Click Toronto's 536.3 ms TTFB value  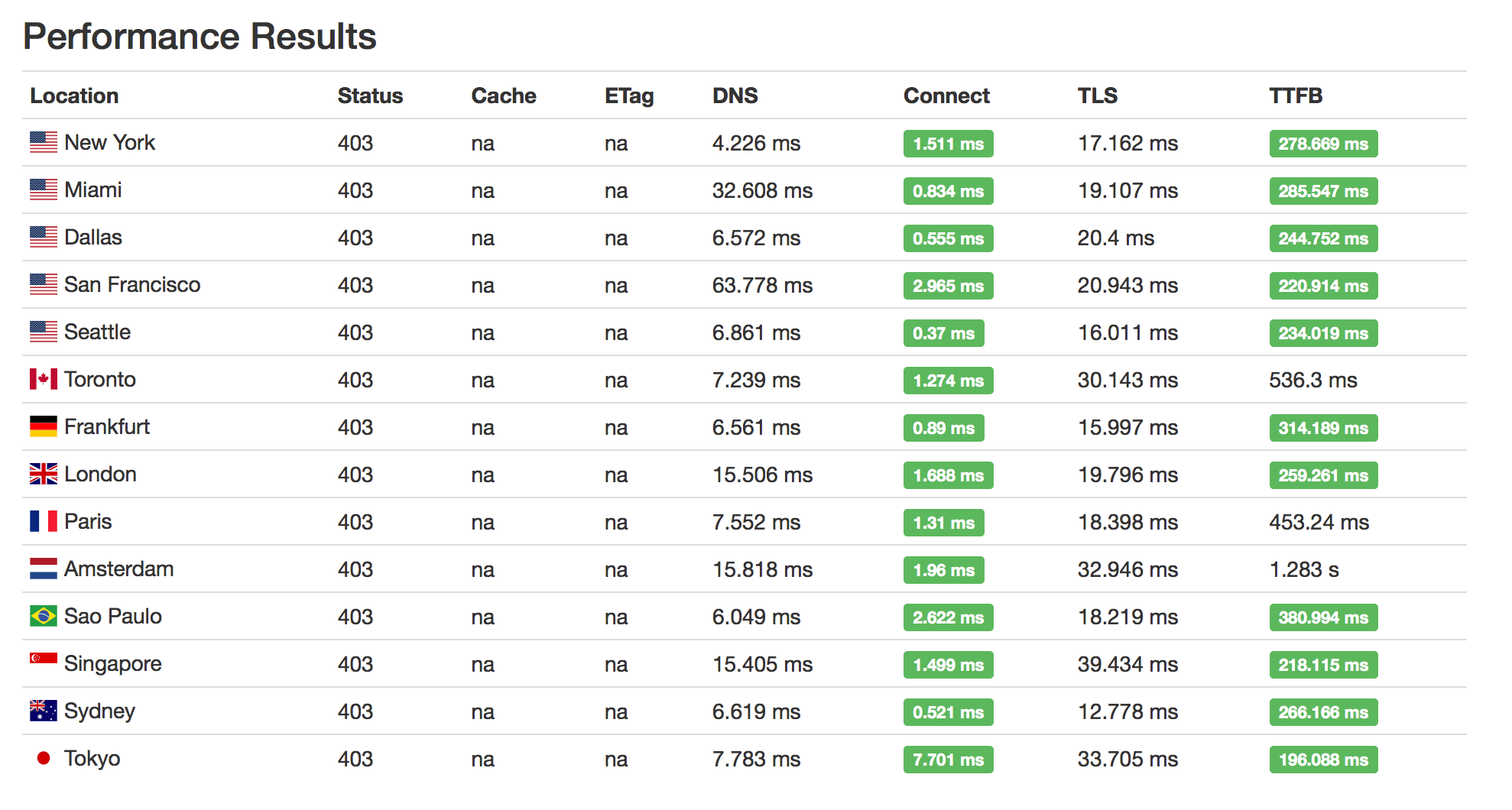(x=1313, y=380)
